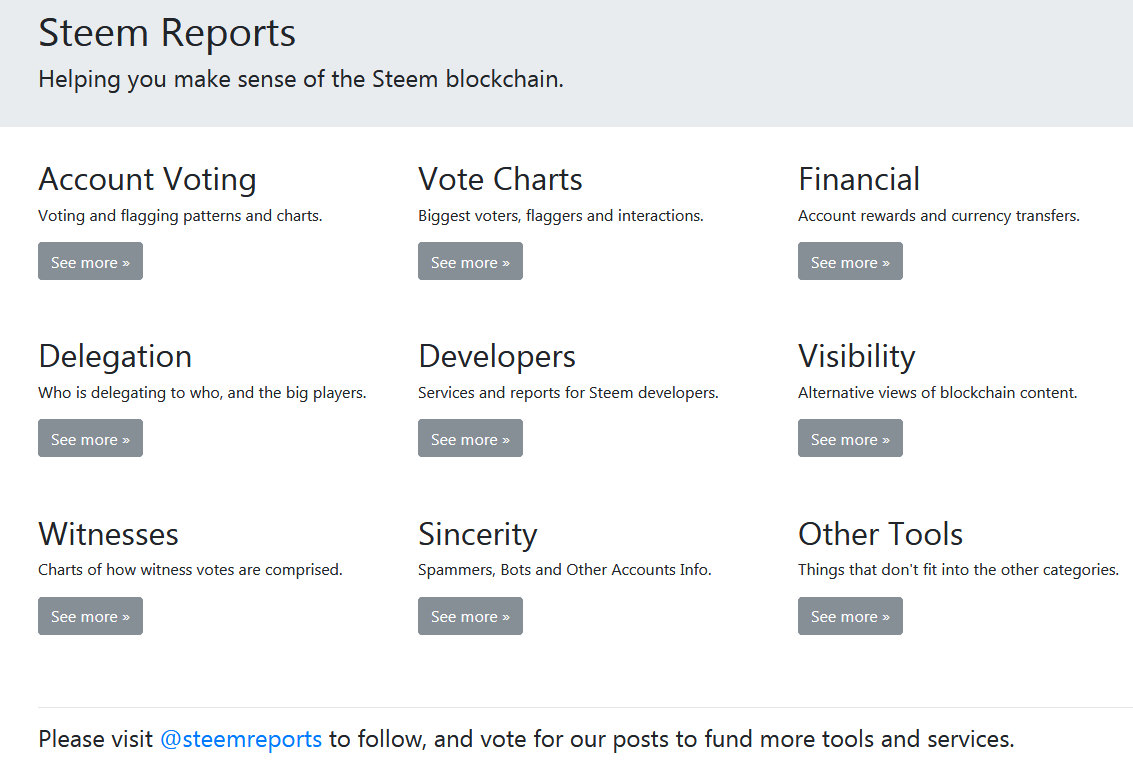Viewport: 1133px width, 769px height.
Task: Click See more under Account Voting
Action: [x=90, y=262]
